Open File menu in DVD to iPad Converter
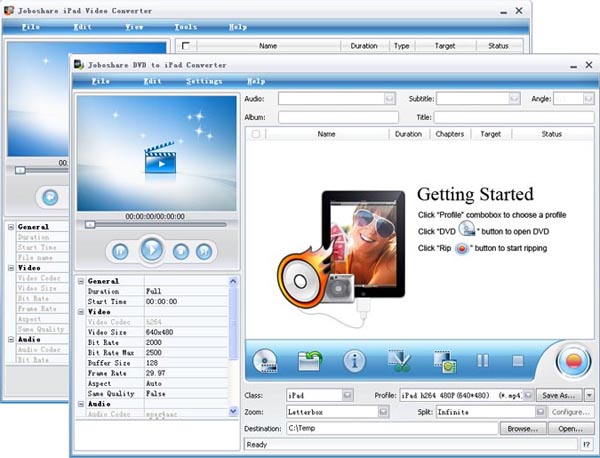Viewport: 600px width, 458px height. (x=101, y=81)
